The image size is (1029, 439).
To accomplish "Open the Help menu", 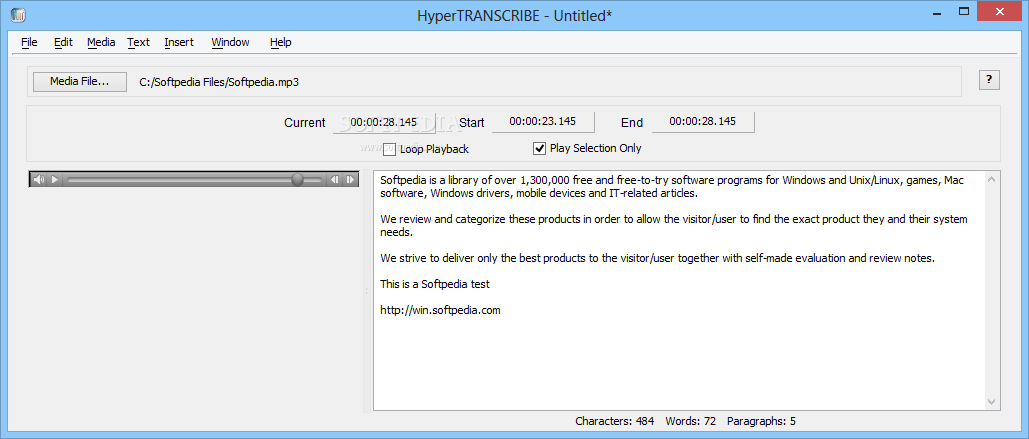I will tap(280, 42).
